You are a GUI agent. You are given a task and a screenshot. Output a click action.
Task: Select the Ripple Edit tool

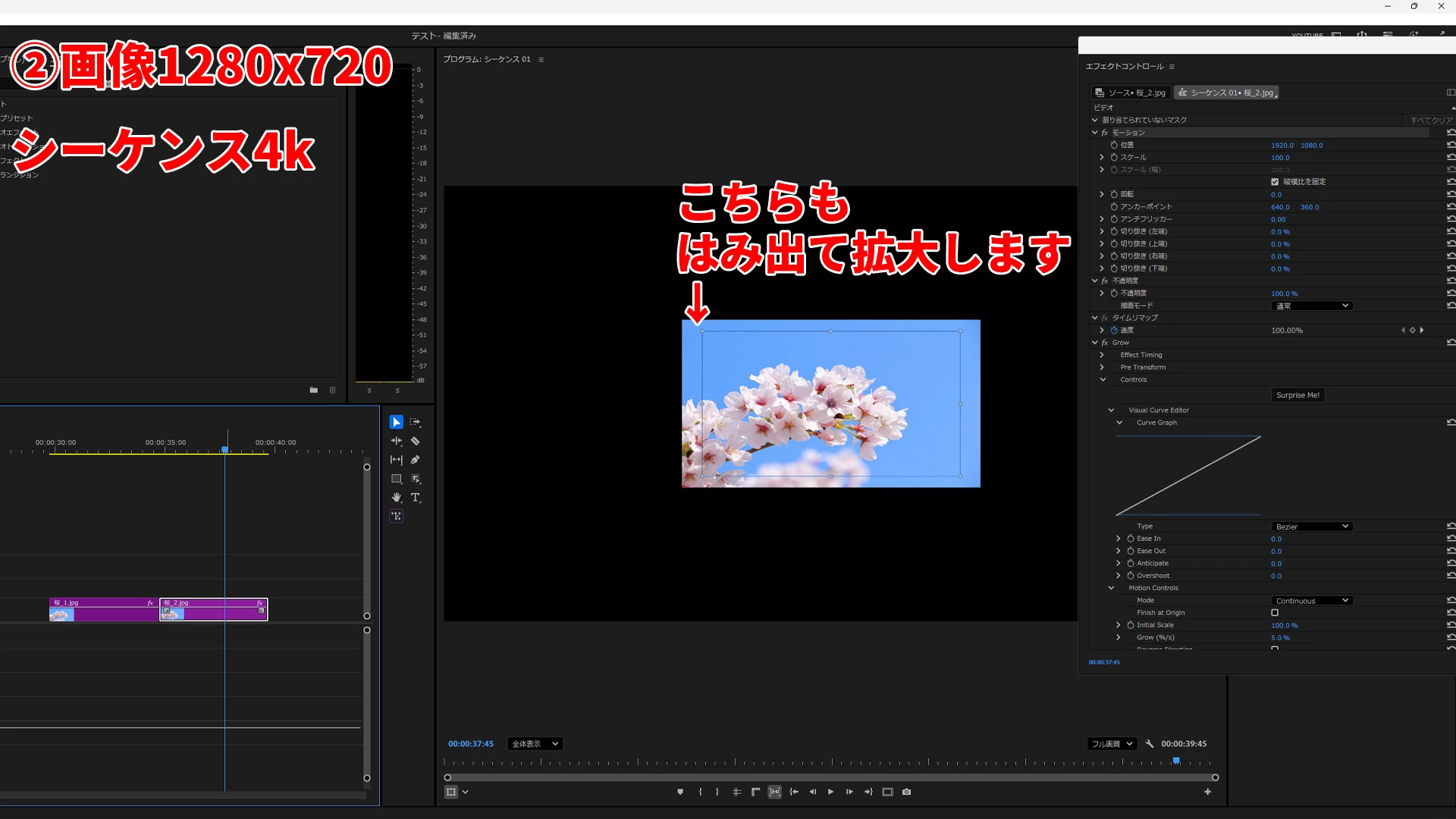(396, 441)
